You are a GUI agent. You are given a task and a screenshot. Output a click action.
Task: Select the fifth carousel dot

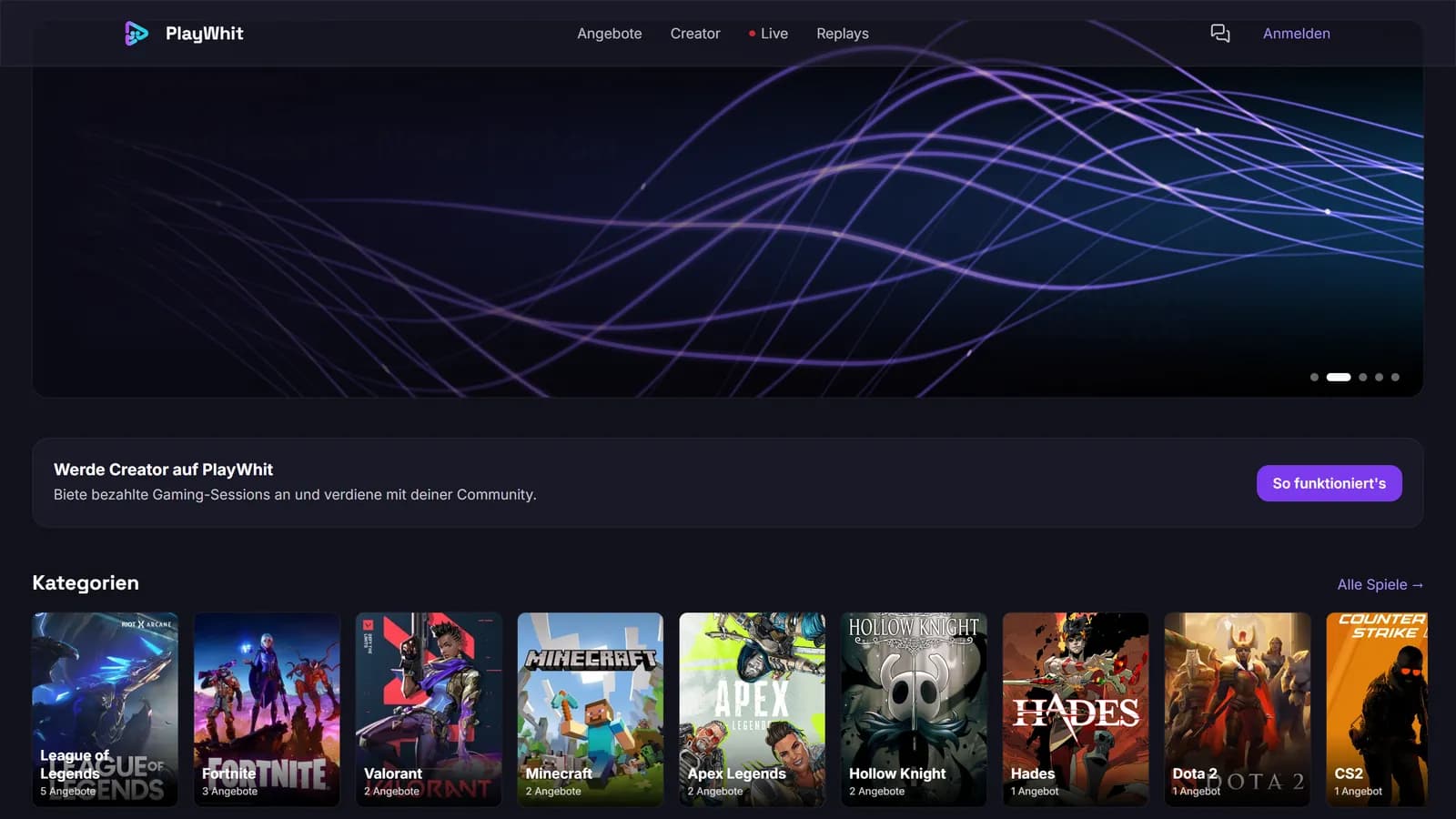point(1395,377)
